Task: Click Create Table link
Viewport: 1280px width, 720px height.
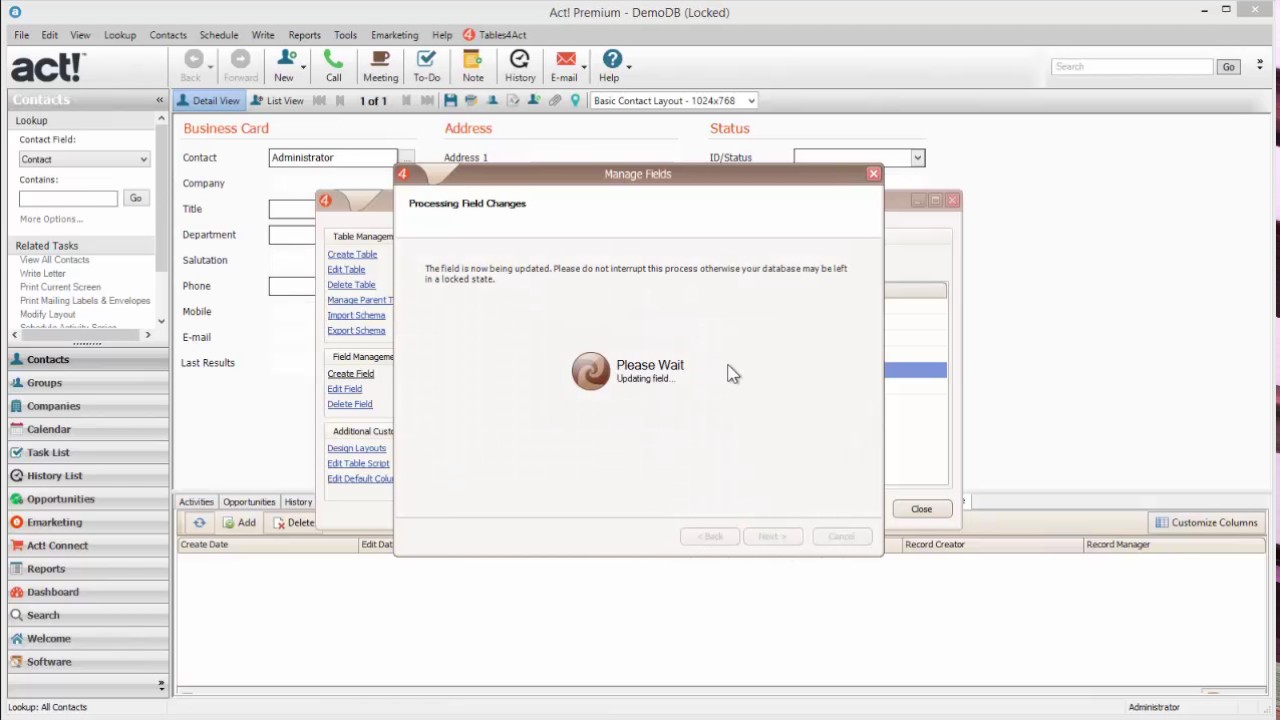Action: coord(352,254)
